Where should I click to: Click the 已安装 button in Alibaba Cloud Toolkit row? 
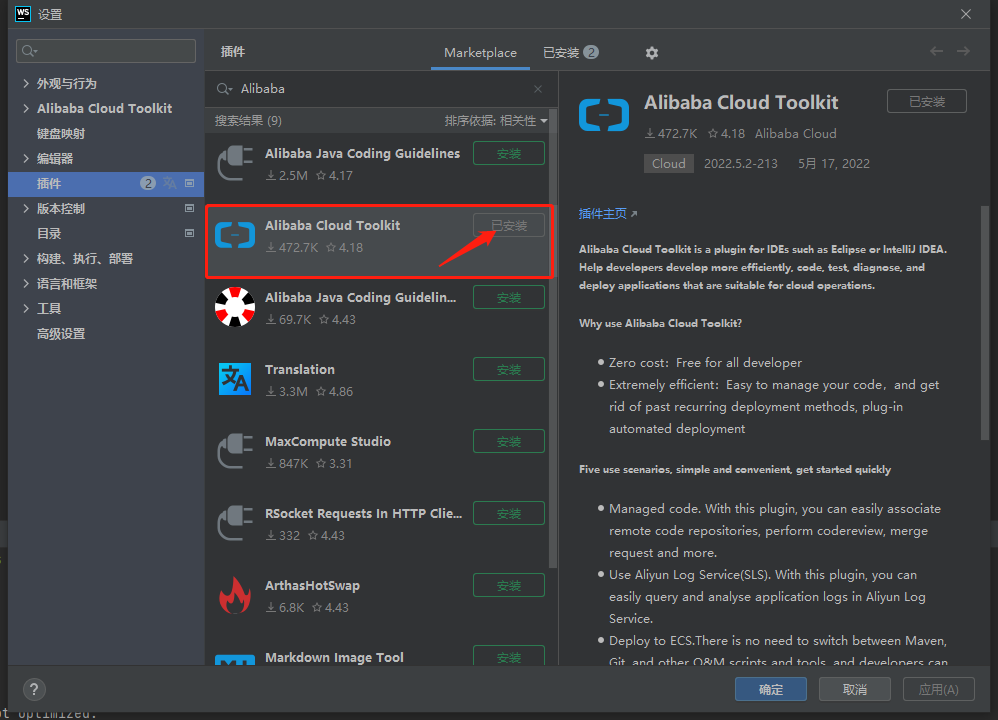[x=509, y=225]
